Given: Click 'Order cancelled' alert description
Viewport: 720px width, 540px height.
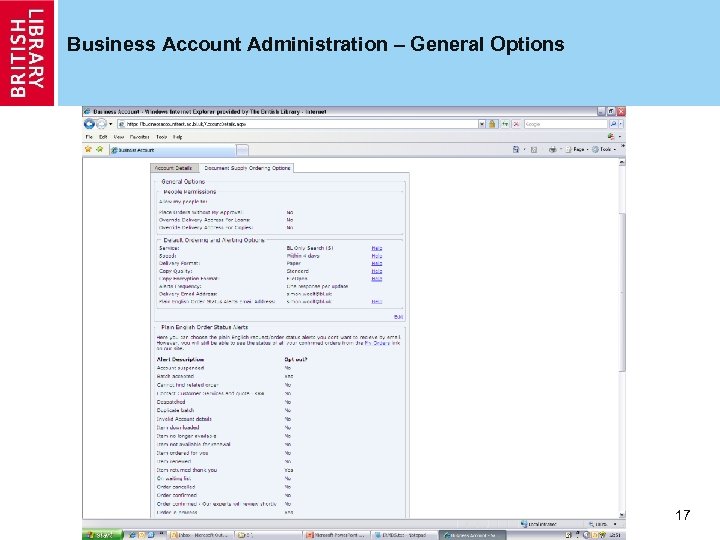Looking at the screenshot, I should tap(176, 487).
